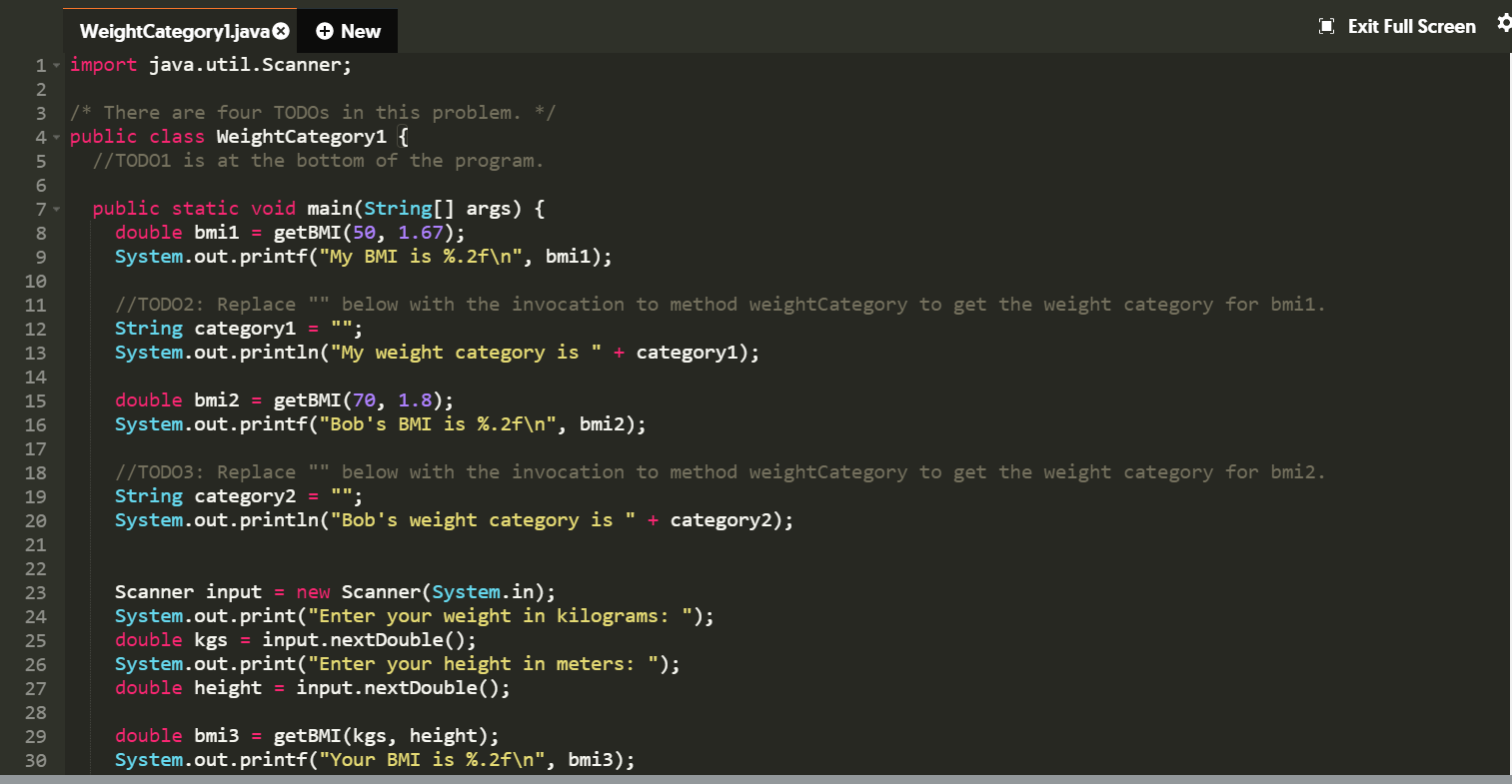Click the Exit Full Screen label
The image size is (1512, 784).
(x=1411, y=26)
